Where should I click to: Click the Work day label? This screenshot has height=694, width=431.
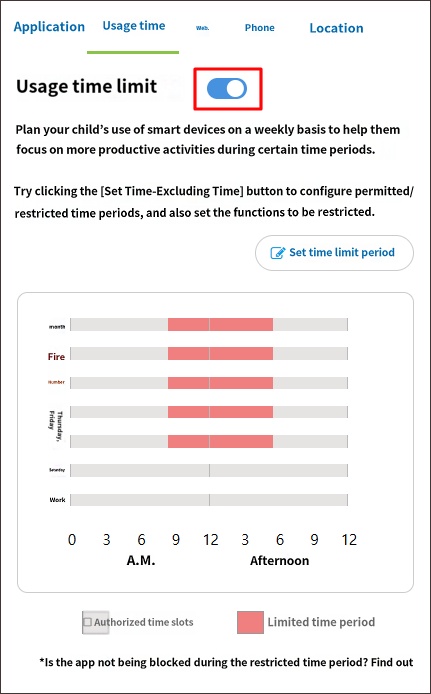pyautogui.click(x=58, y=500)
